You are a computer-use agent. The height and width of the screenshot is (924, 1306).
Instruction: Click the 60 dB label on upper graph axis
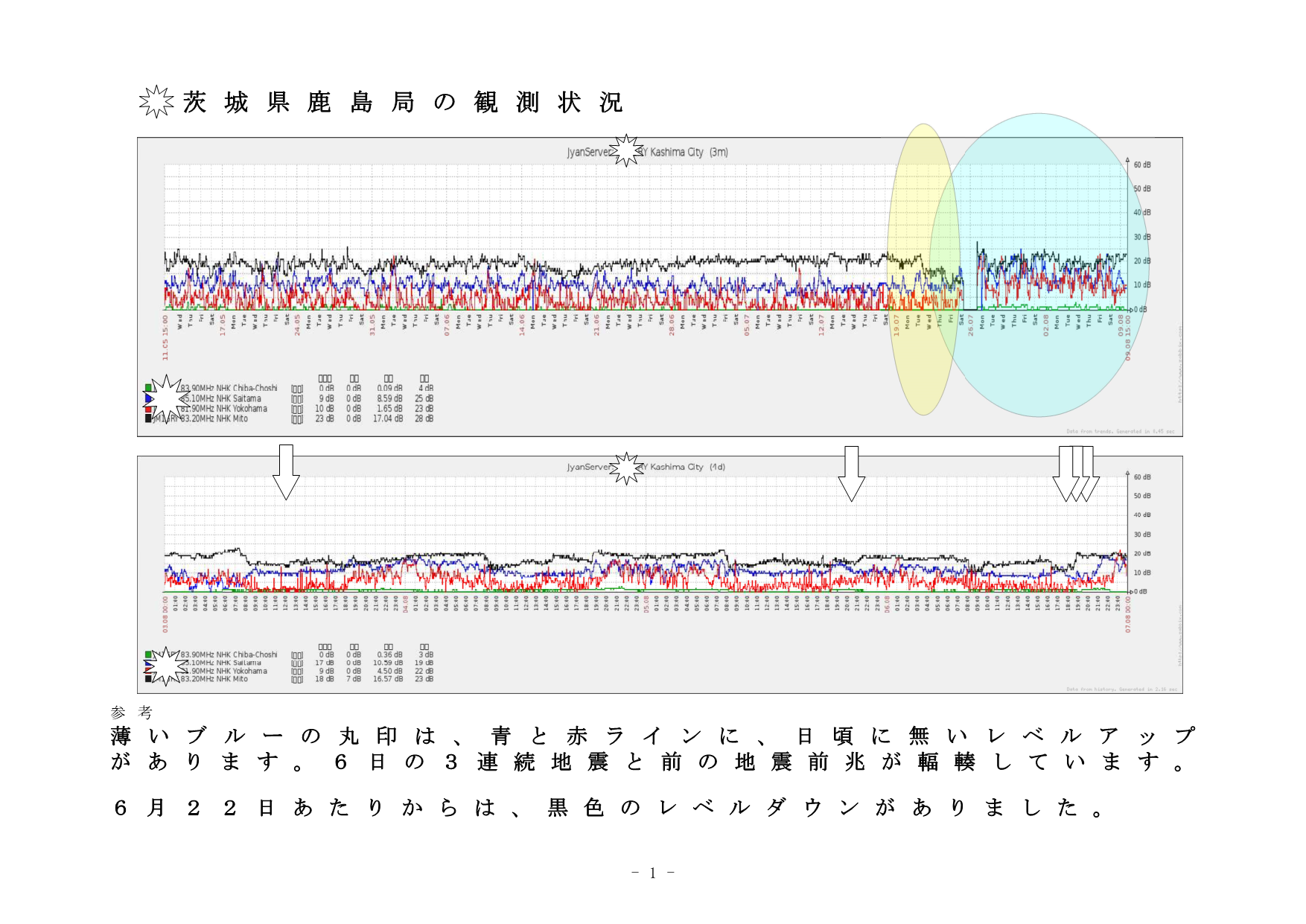tap(1141, 165)
